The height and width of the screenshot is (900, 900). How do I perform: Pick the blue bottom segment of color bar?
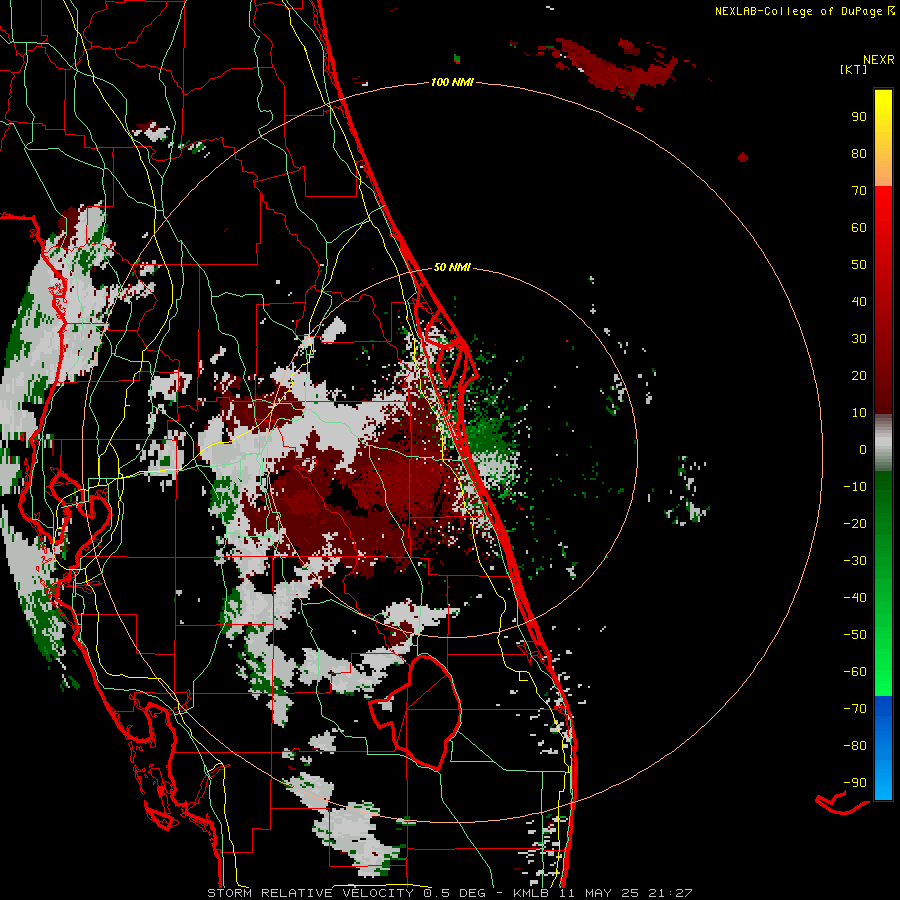(883, 748)
